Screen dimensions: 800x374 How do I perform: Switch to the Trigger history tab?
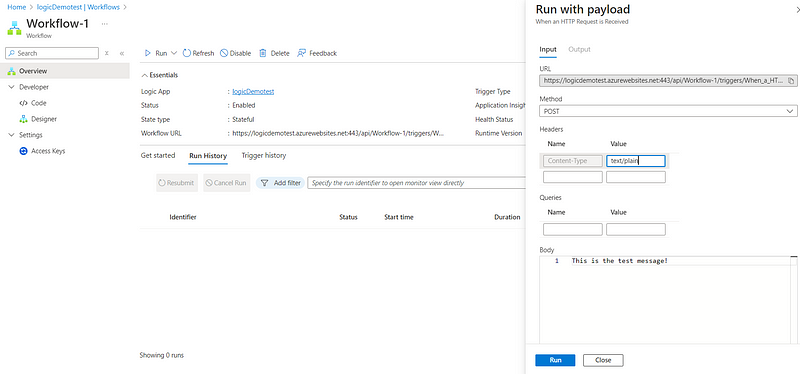point(264,156)
